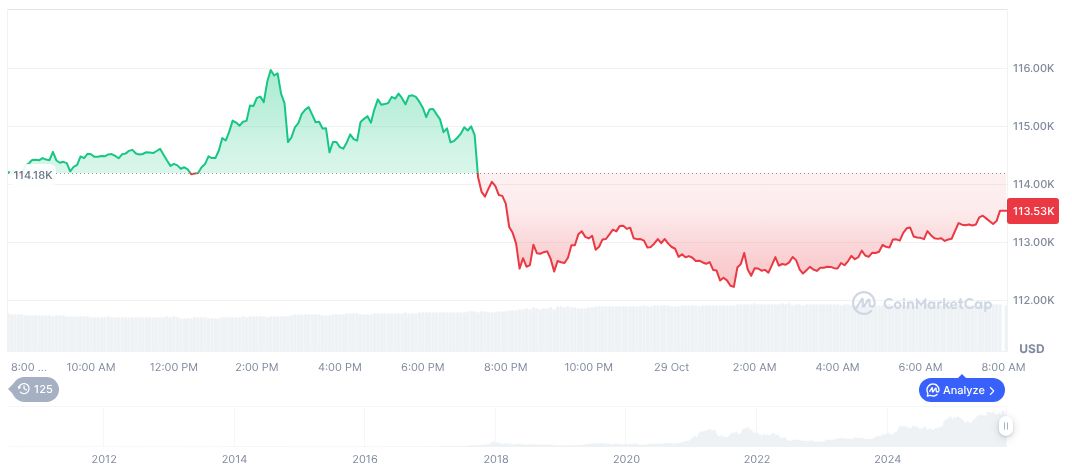Select 2012 on the navigator timeline
The width and height of the screenshot is (1072, 470).
click(104, 459)
